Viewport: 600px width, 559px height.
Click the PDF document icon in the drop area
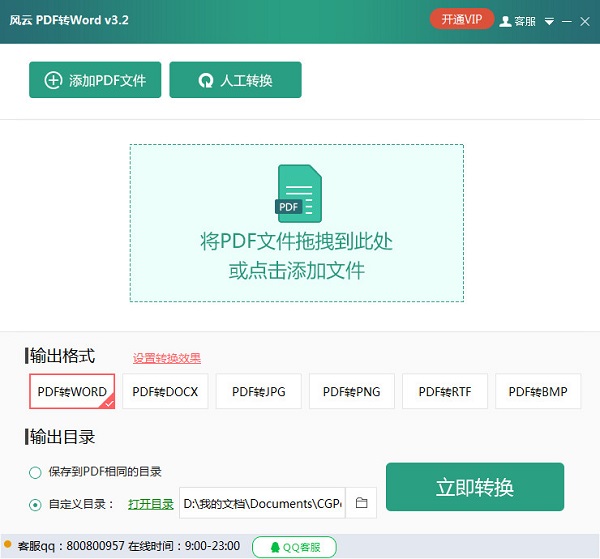(x=298, y=194)
